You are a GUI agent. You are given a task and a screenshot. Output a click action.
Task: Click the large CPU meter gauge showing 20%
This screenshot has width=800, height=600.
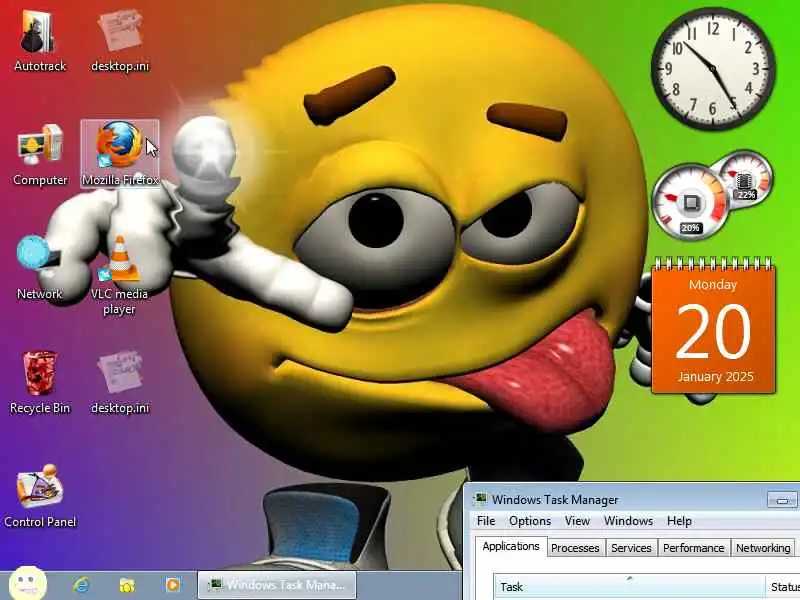point(691,203)
